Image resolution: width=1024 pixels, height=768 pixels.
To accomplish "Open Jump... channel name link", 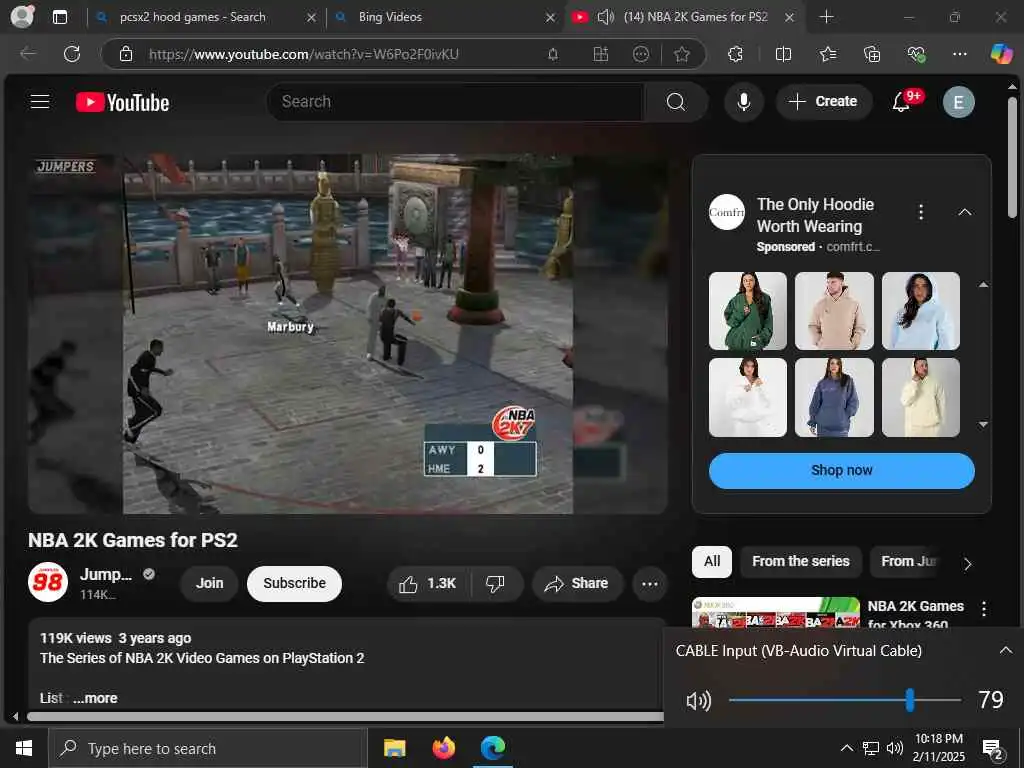I will click(106, 574).
